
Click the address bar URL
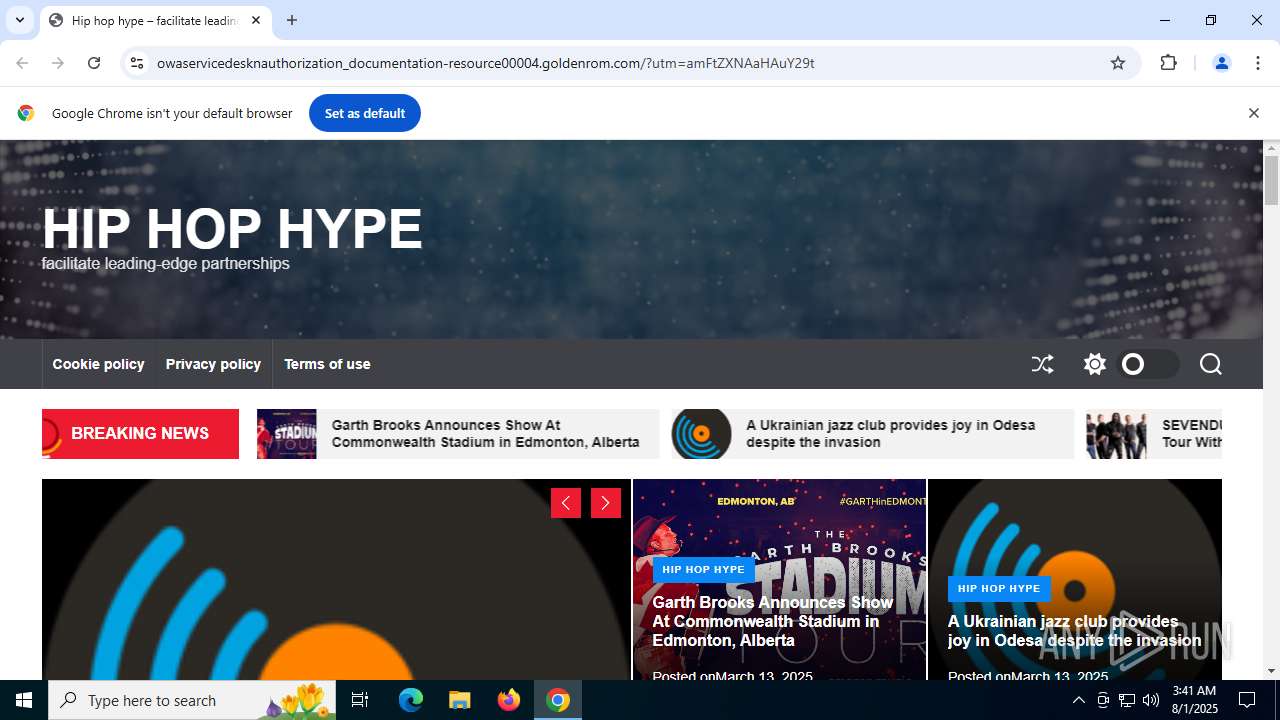pos(485,63)
